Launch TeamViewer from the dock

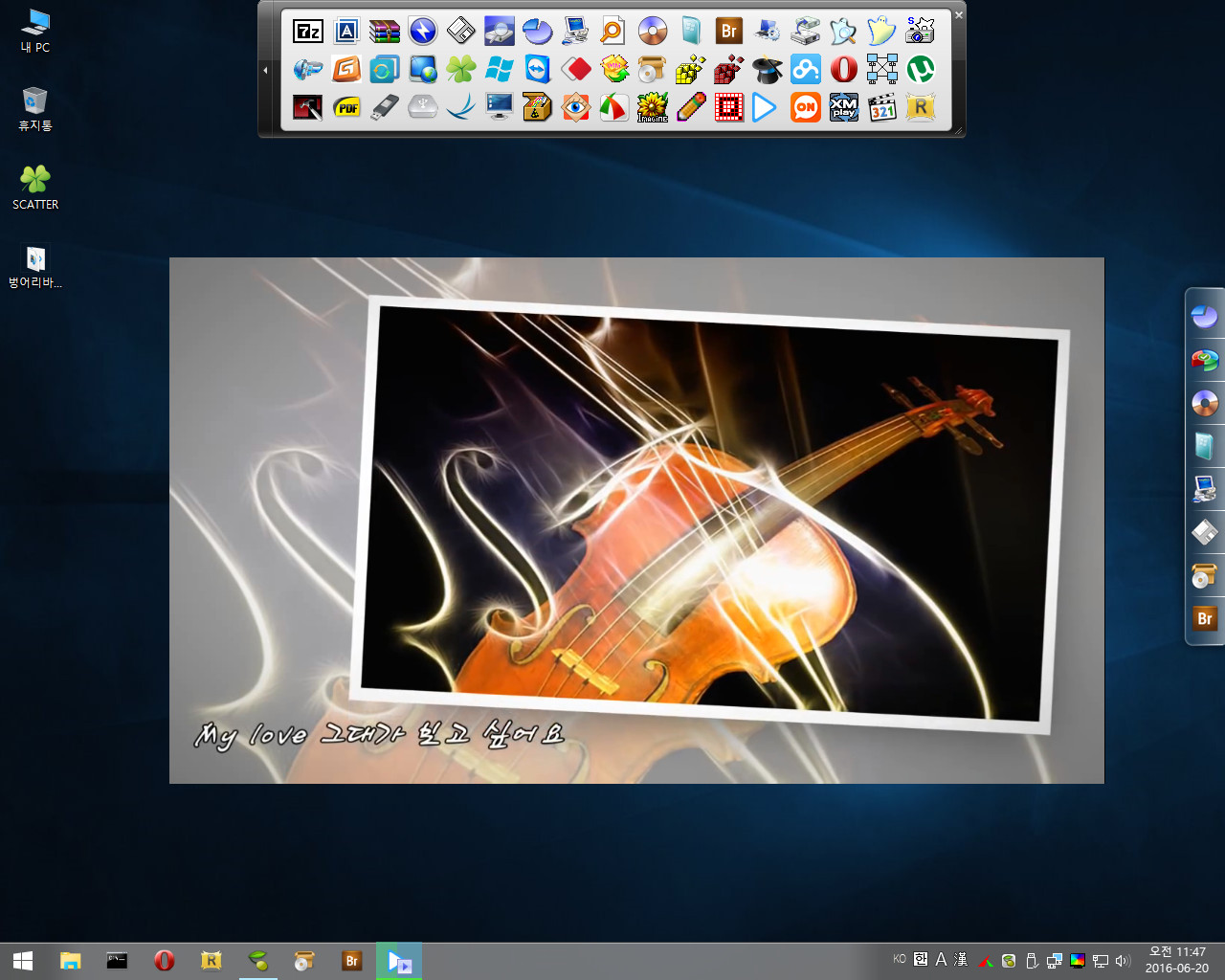(x=538, y=69)
